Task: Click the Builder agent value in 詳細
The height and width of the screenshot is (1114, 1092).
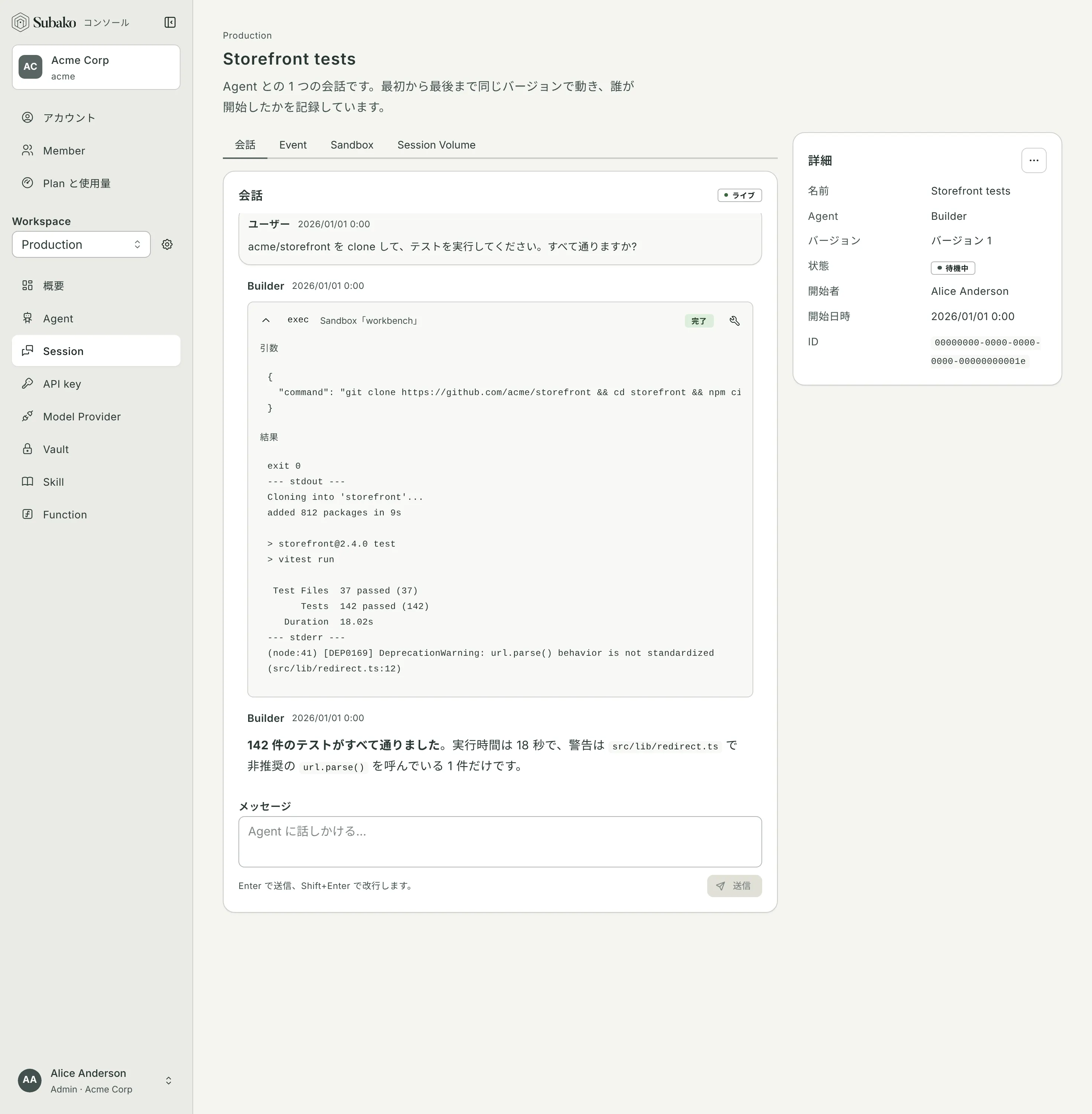Action: pyautogui.click(x=949, y=216)
